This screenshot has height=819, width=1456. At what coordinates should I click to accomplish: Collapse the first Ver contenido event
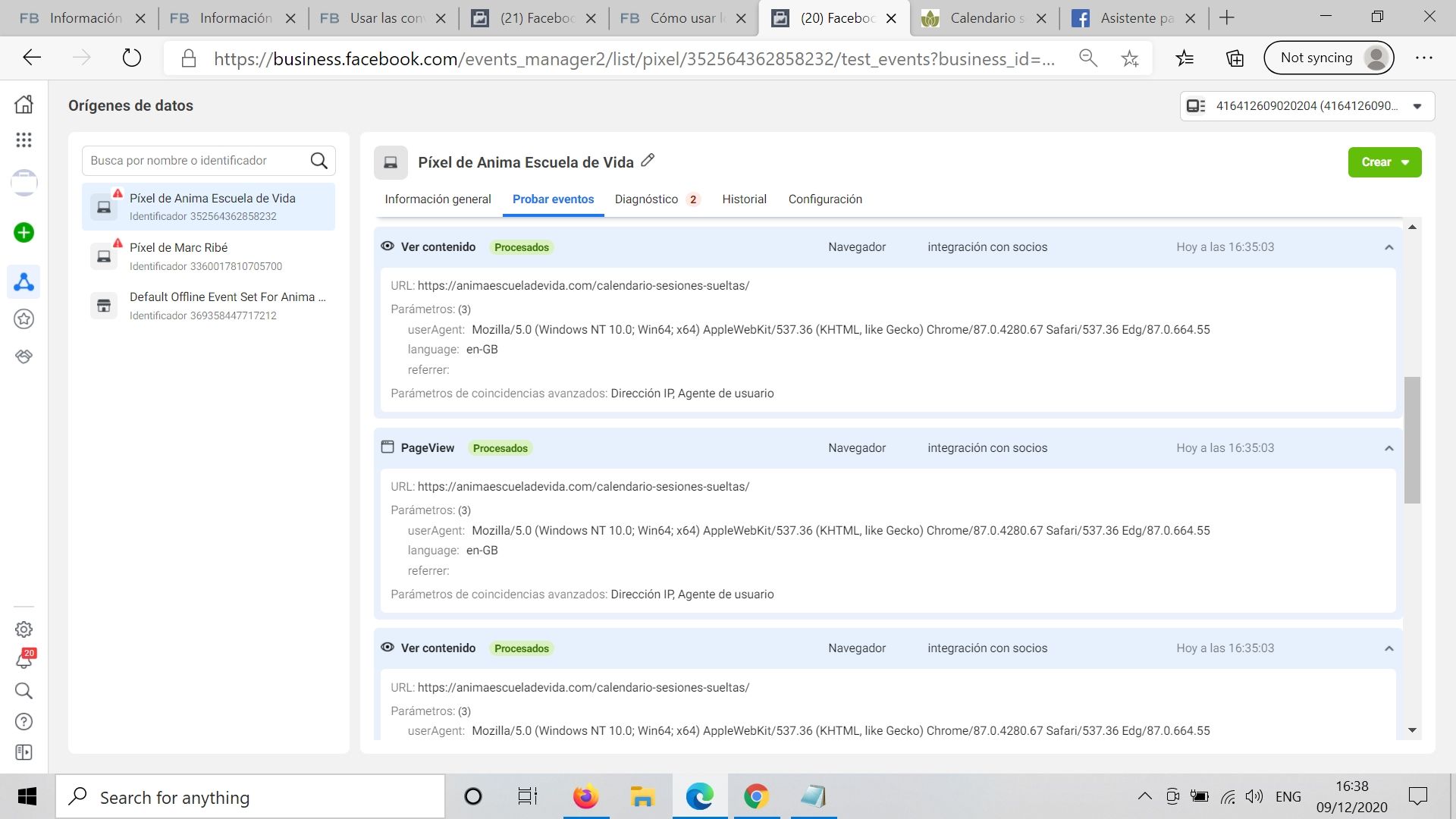coord(1389,247)
